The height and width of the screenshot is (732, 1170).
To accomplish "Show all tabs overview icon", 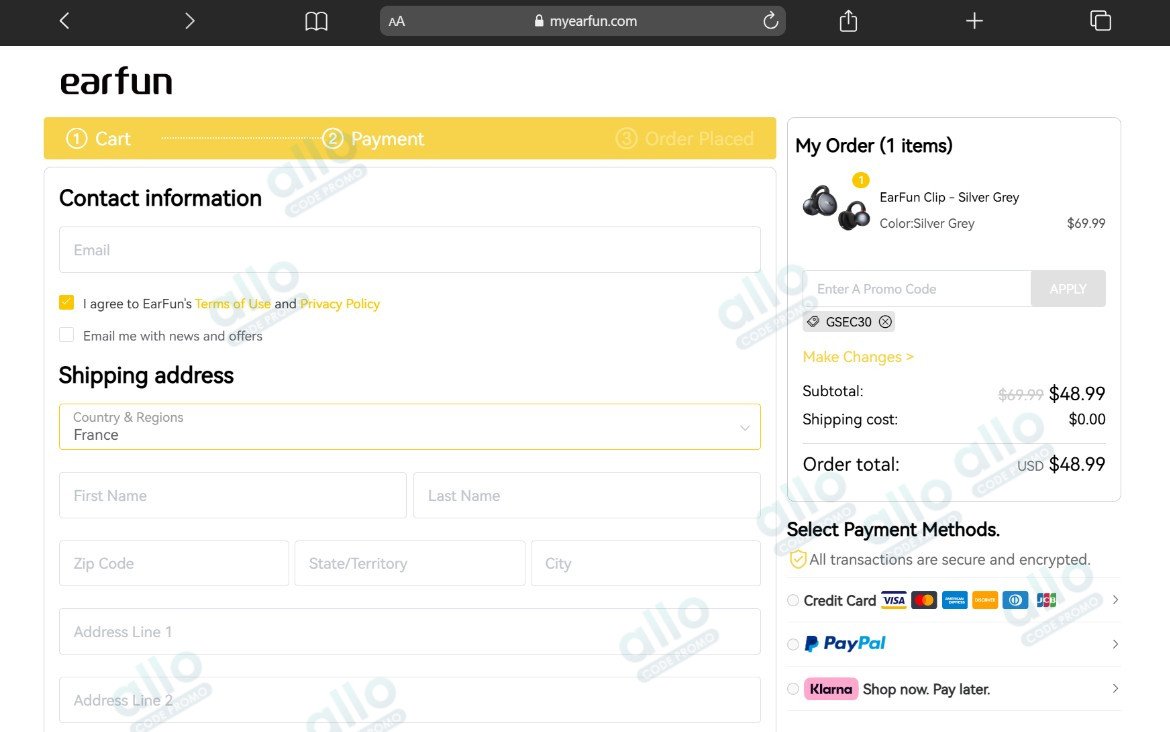I will point(1100,21).
